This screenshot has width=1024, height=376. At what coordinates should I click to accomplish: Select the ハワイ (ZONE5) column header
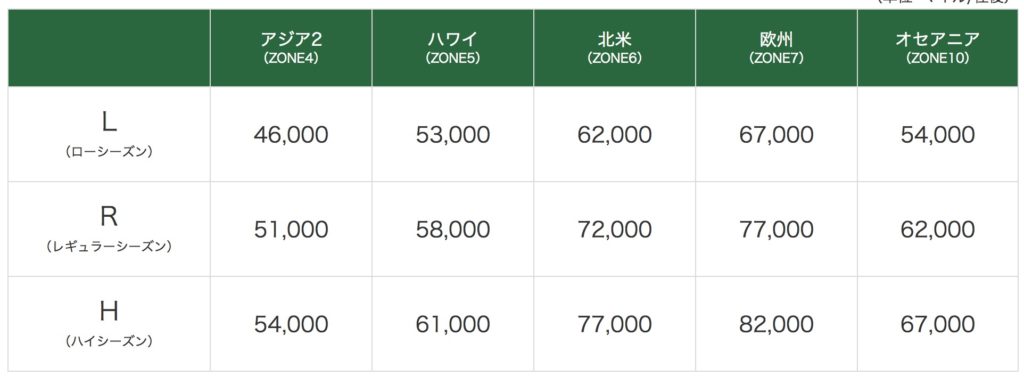pos(453,48)
